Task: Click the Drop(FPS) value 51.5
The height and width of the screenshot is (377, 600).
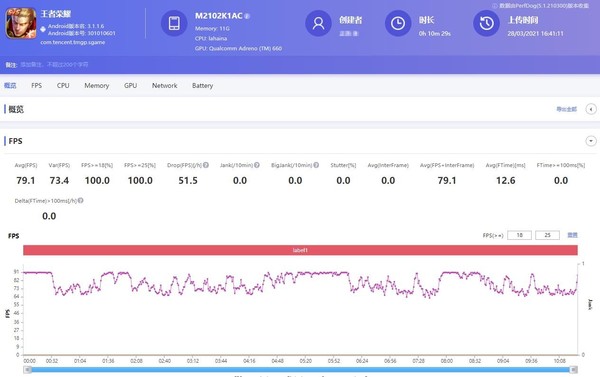Action: [x=188, y=180]
